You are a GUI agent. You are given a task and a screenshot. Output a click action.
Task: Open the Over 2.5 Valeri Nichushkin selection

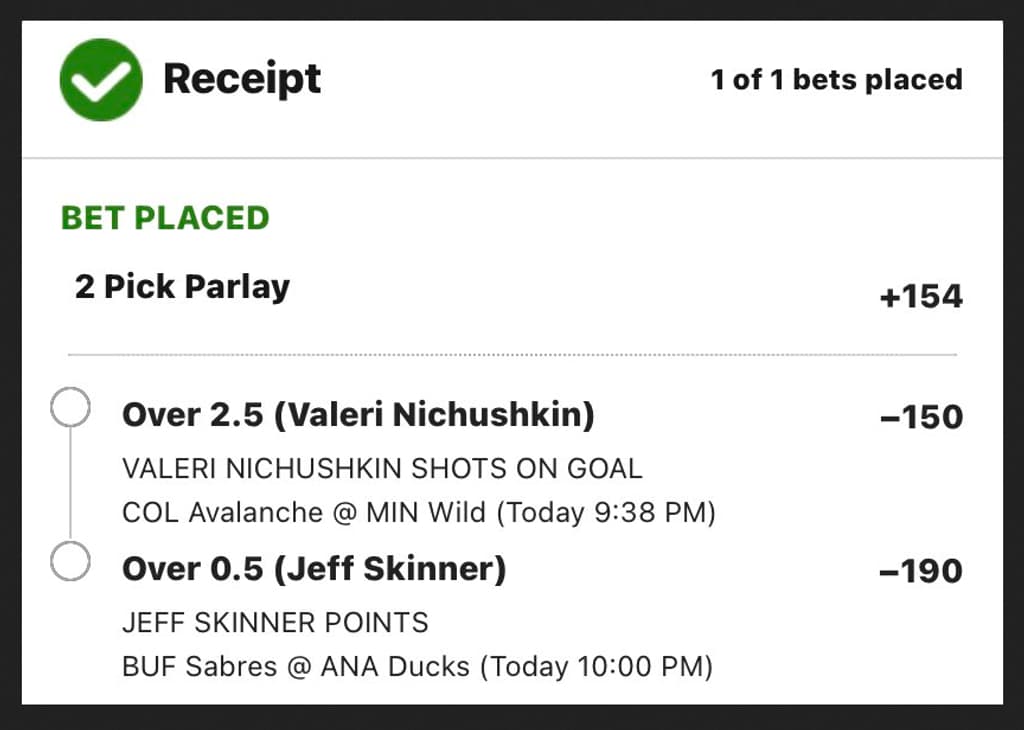359,414
